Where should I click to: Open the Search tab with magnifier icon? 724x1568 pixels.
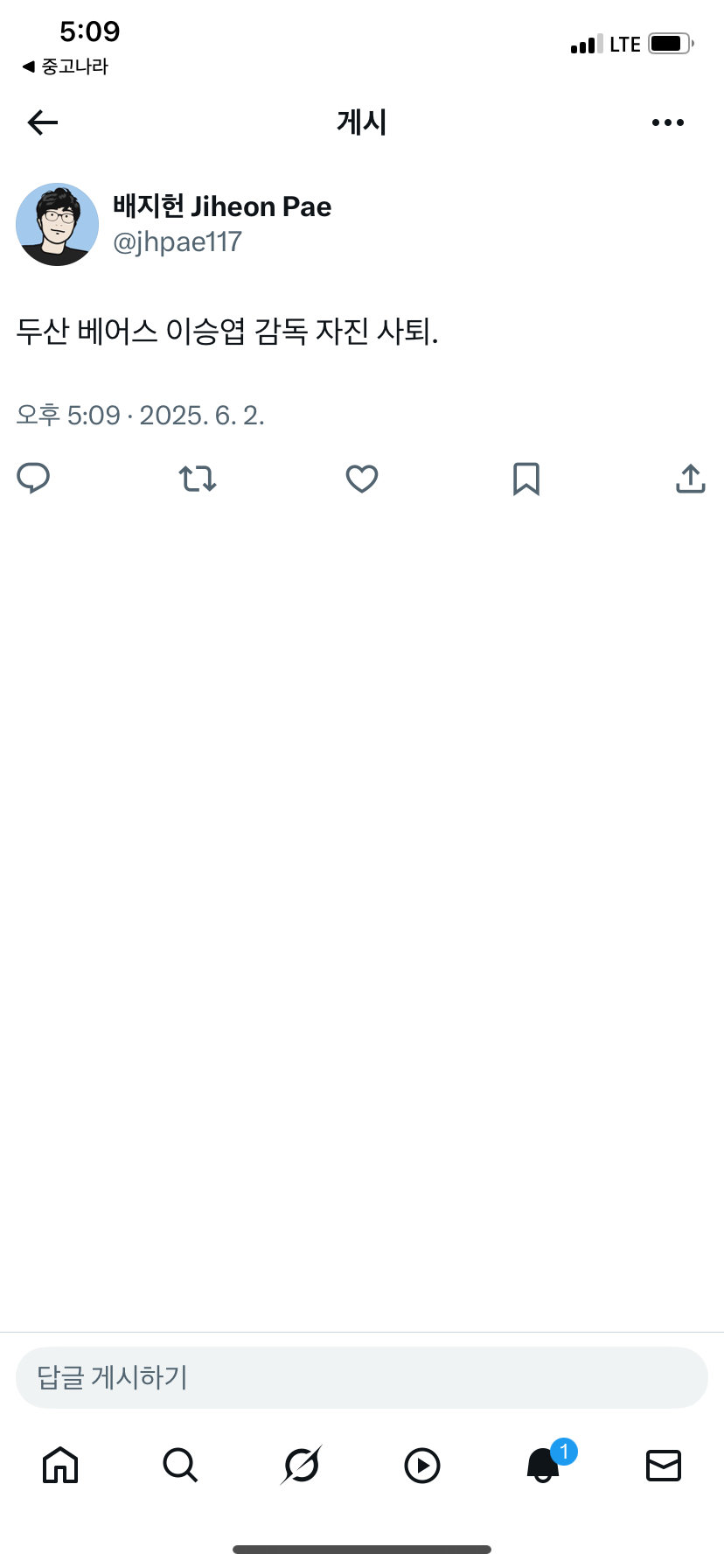click(x=181, y=1465)
